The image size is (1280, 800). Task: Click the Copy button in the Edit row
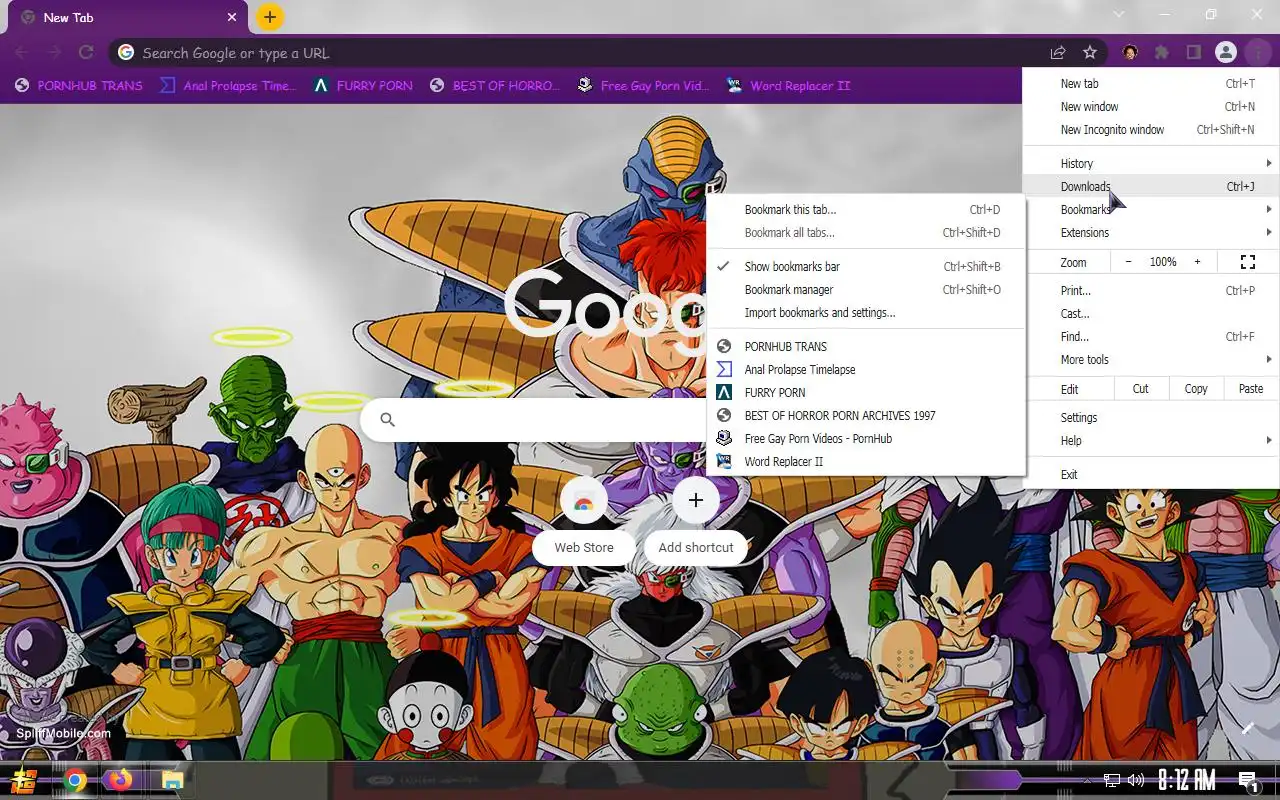pyautogui.click(x=1196, y=389)
